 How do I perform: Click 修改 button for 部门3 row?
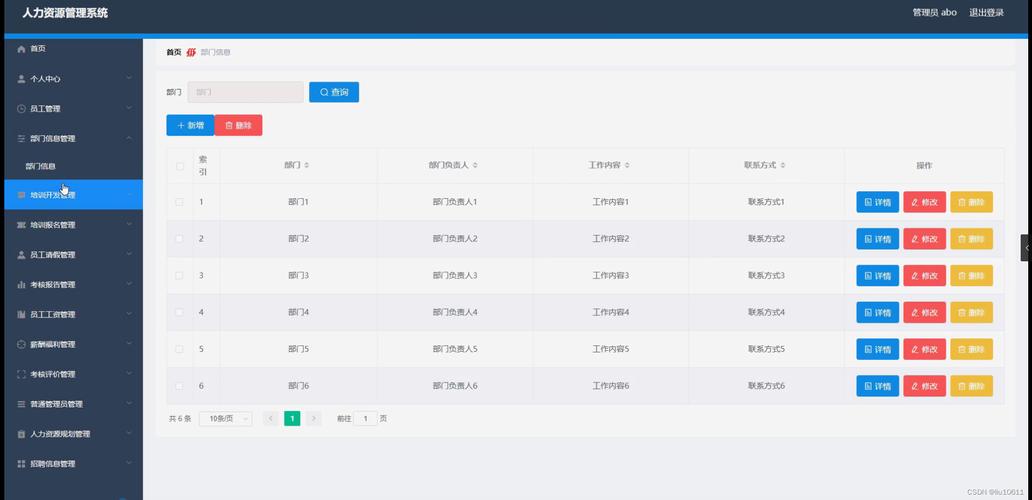(924, 276)
